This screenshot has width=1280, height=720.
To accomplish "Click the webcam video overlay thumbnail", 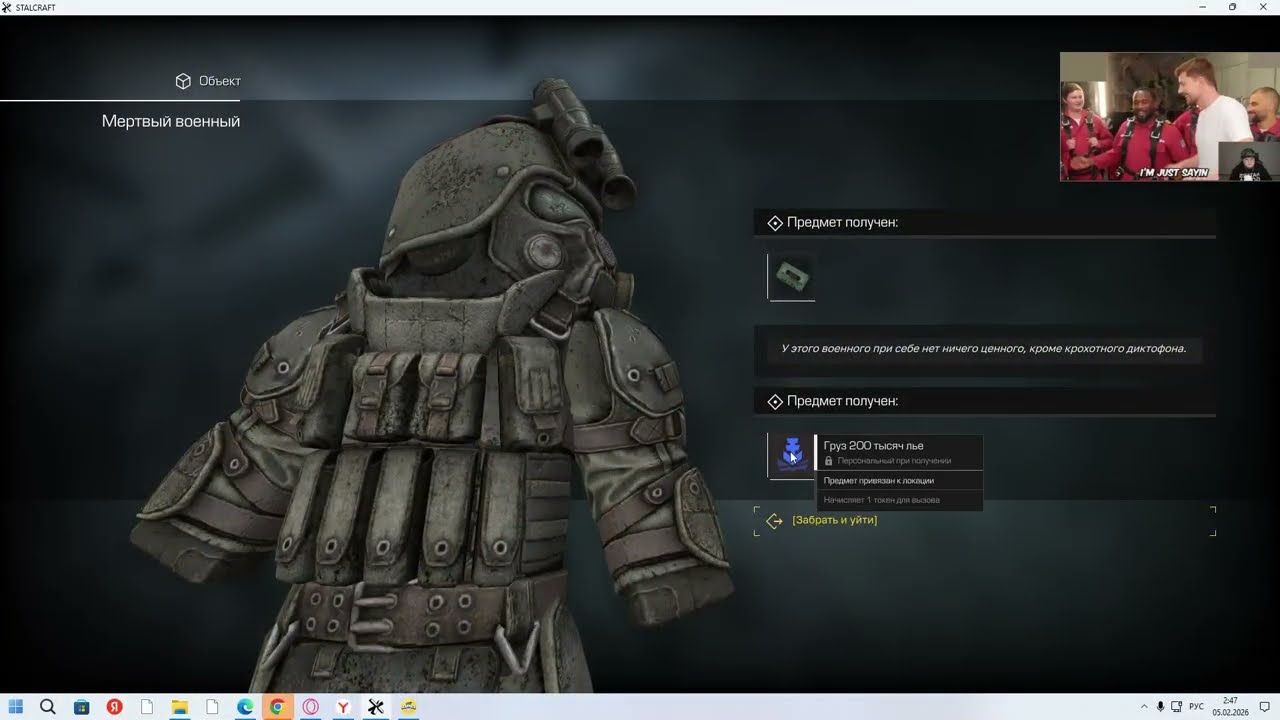I will point(1168,117).
